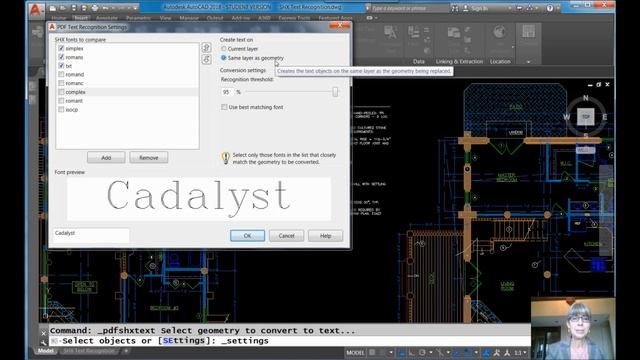Open the Home ribbon tab
The width and height of the screenshot is (640, 360).
click(x=59, y=18)
